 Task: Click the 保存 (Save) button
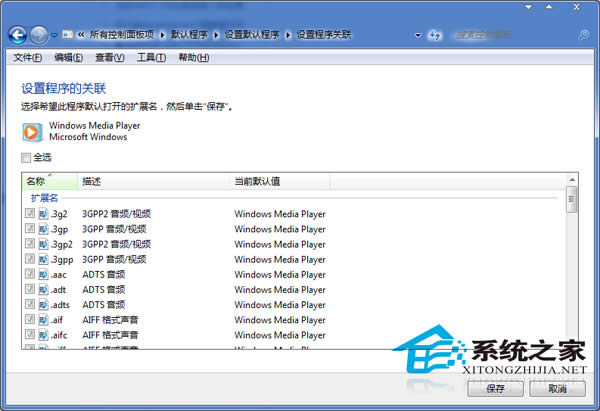pos(496,389)
